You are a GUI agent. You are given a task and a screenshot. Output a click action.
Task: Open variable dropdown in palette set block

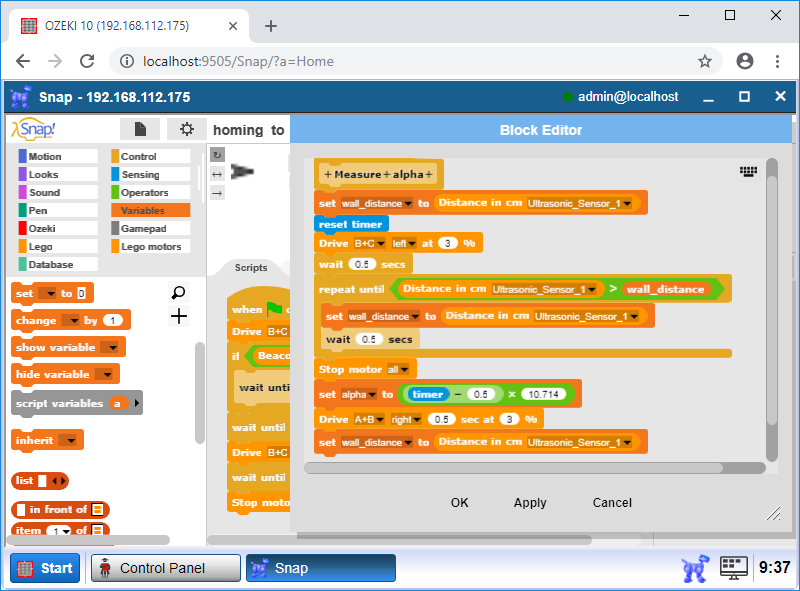tap(50, 293)
